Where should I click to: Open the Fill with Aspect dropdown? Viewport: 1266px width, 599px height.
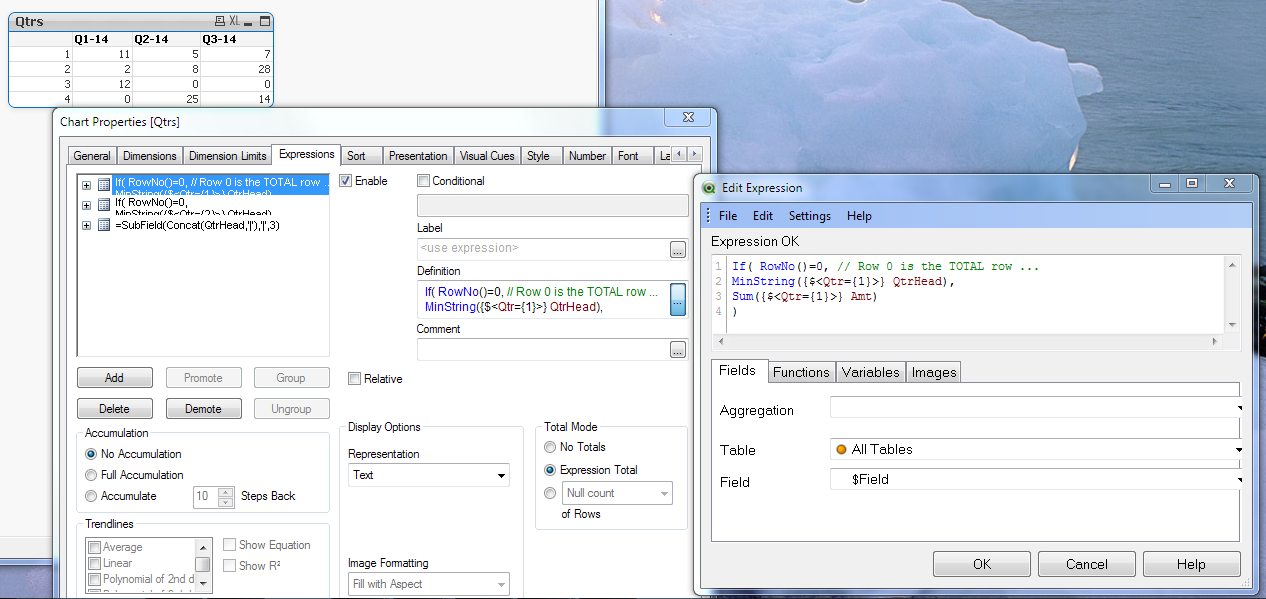[429, 584]
